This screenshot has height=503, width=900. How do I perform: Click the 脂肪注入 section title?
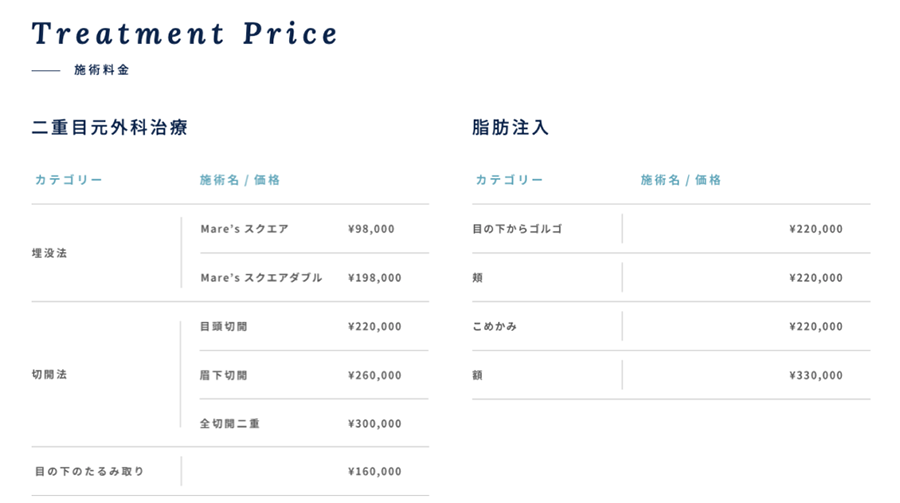[510, 127]
